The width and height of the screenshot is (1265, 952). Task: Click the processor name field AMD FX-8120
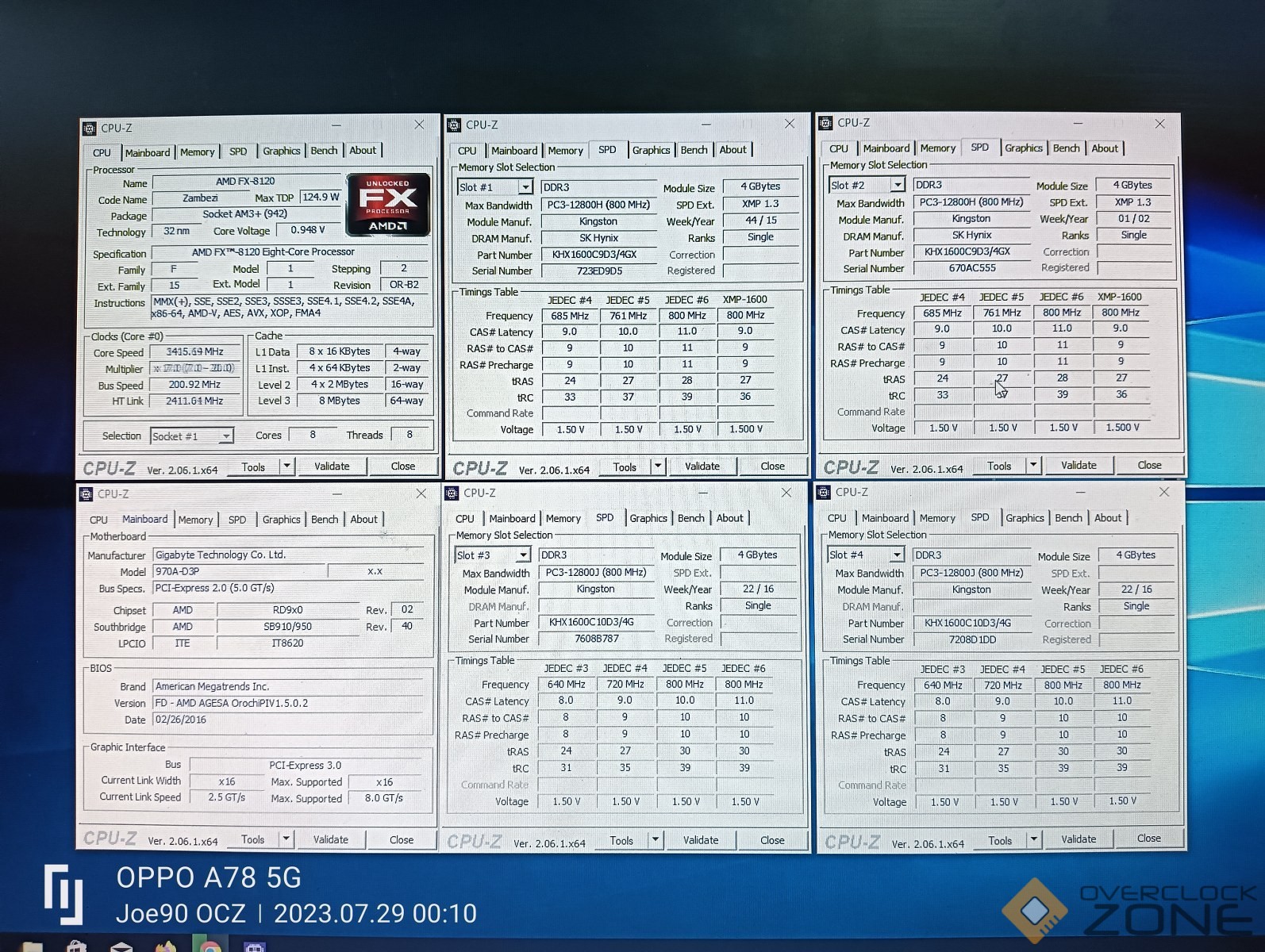[x=246, y=182]
